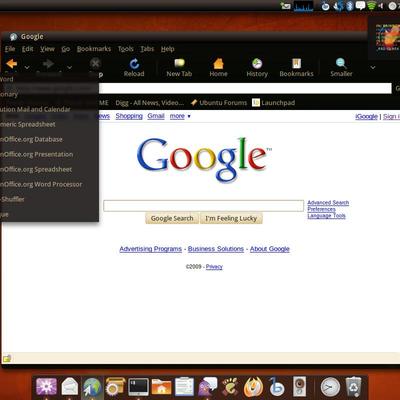The image size is (400, 400).
Task: Open the Tabs menu
Action: [x=147, y=49]
